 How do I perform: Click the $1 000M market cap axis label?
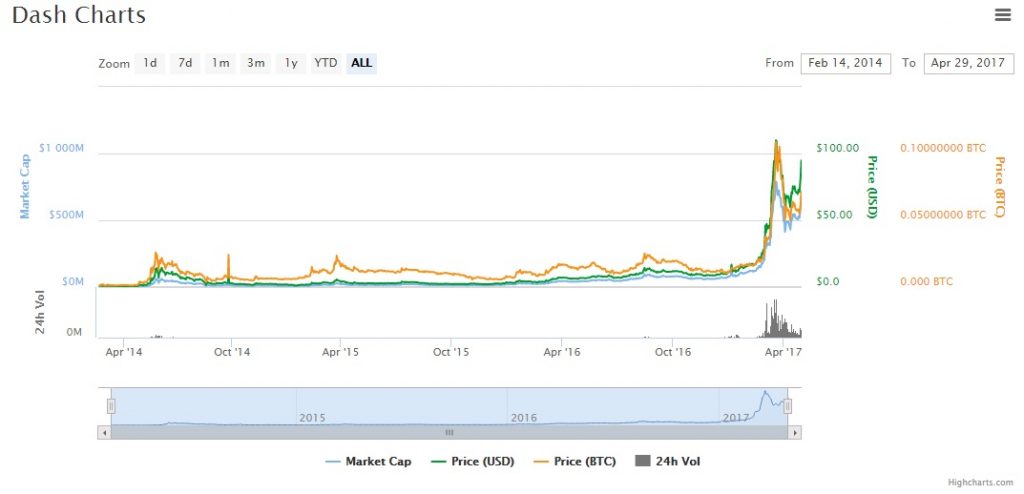coord(61,148)
